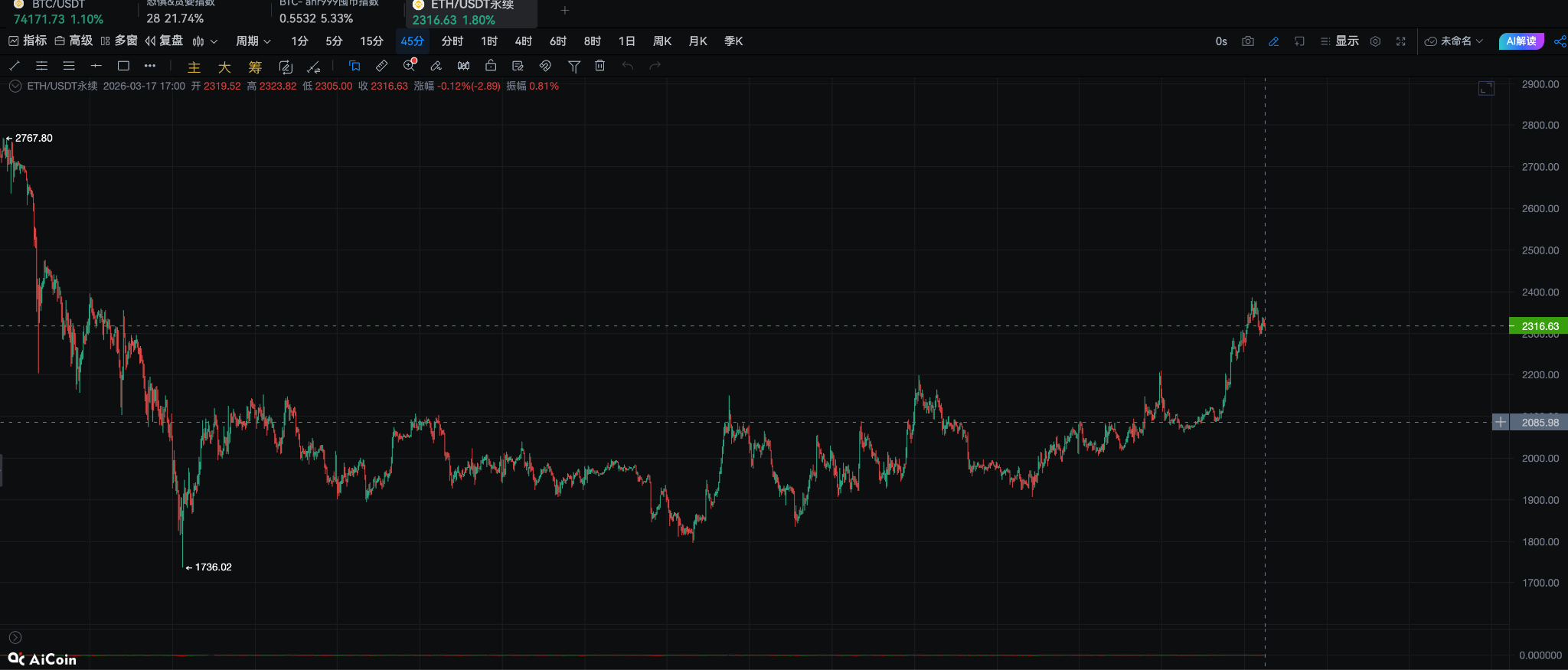Click the 2316.63 current price label
This screenshot has height=670, width=1568.
(1539, 326)
